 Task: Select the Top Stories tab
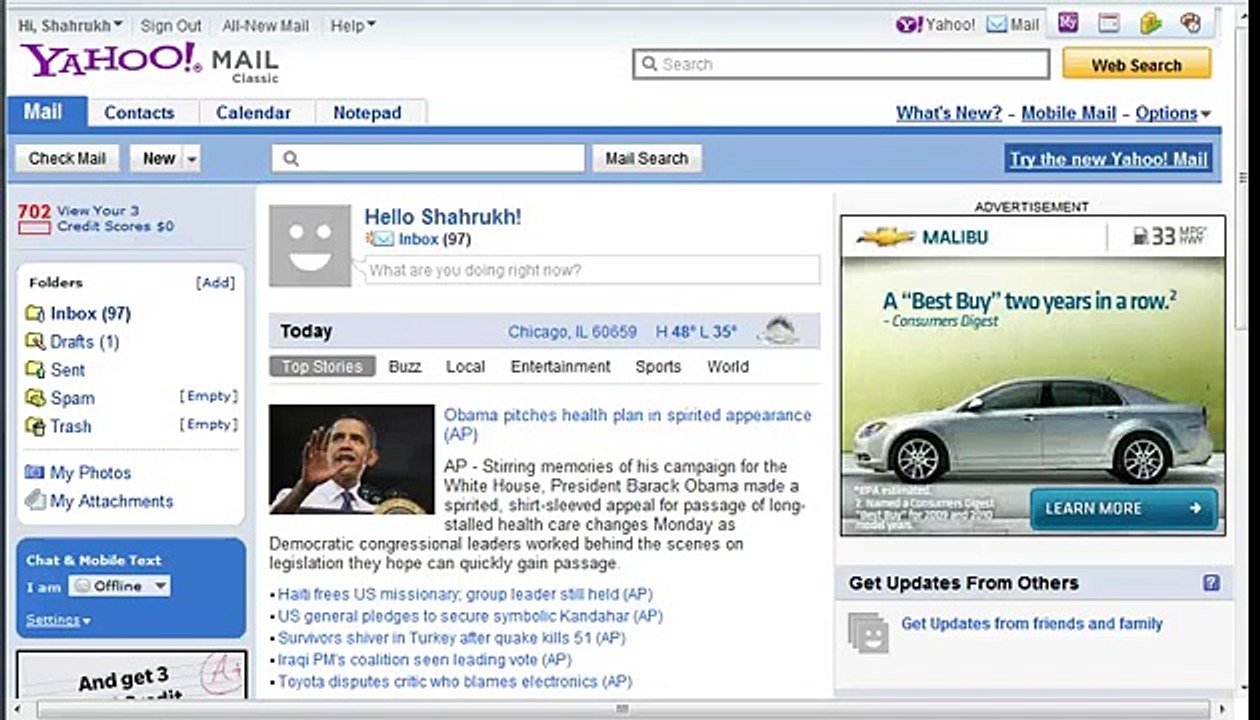click(322, 367)
